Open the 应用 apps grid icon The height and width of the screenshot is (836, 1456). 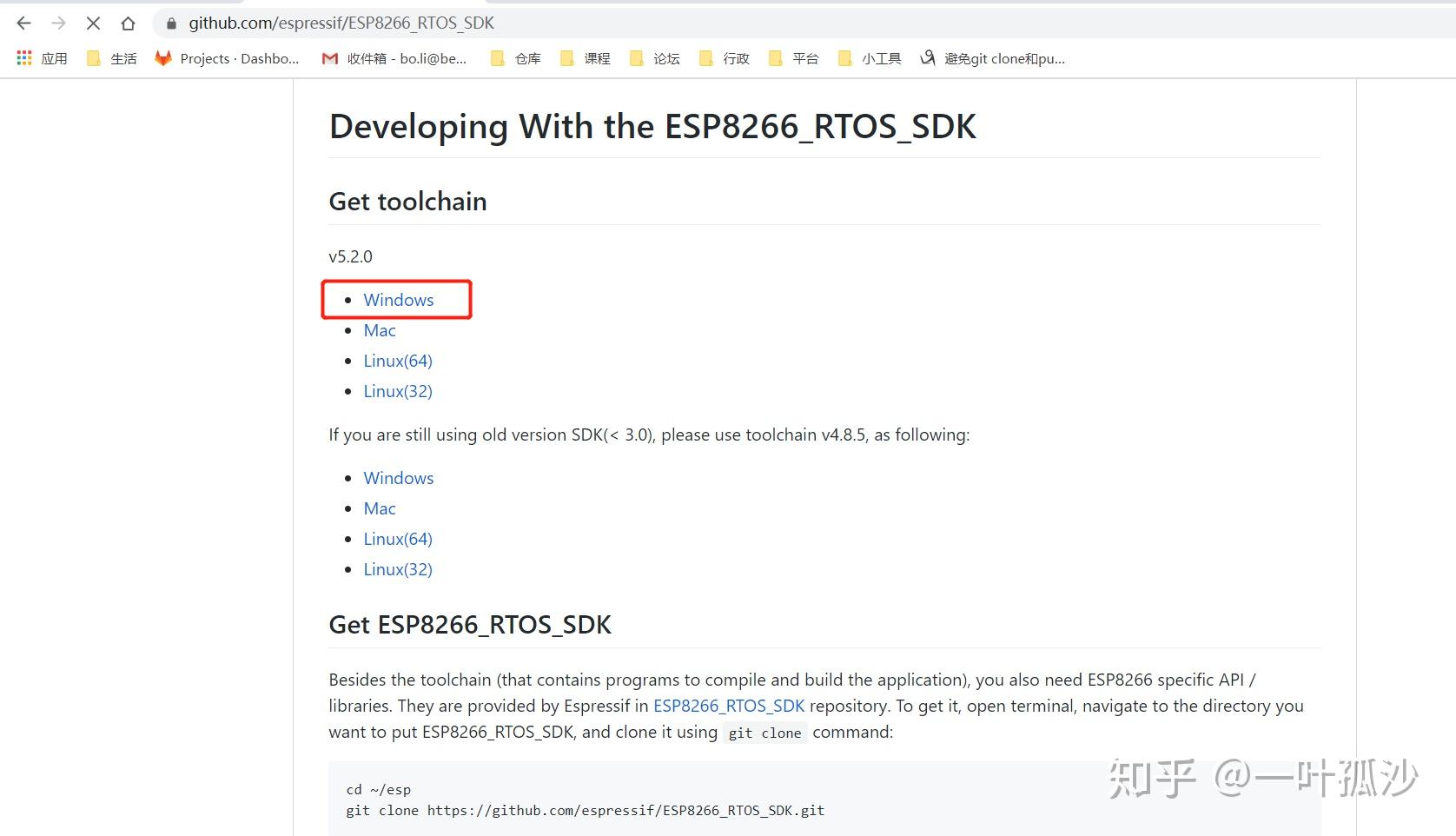[x=23, y=58]
